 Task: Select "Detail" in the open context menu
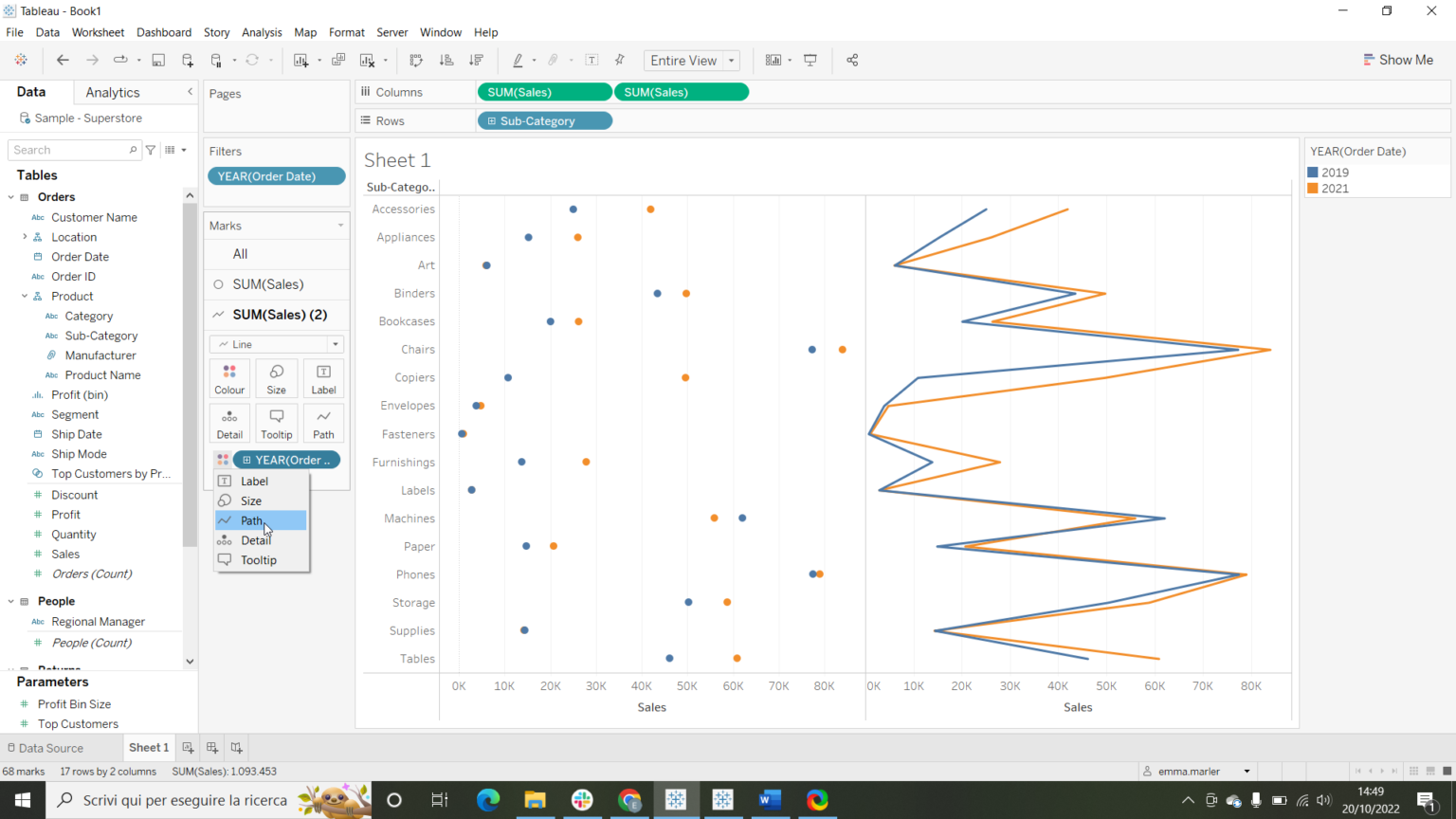(x=254, y=539)
